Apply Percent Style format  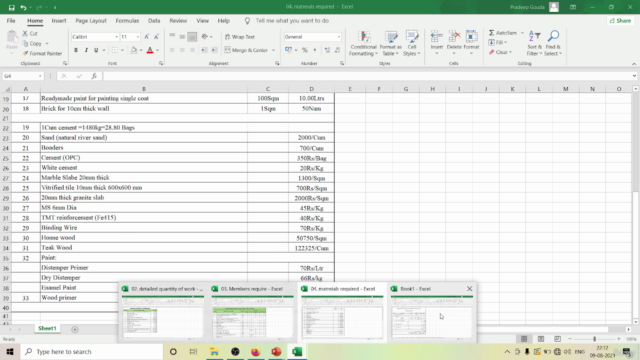click(x=304, y=50)
